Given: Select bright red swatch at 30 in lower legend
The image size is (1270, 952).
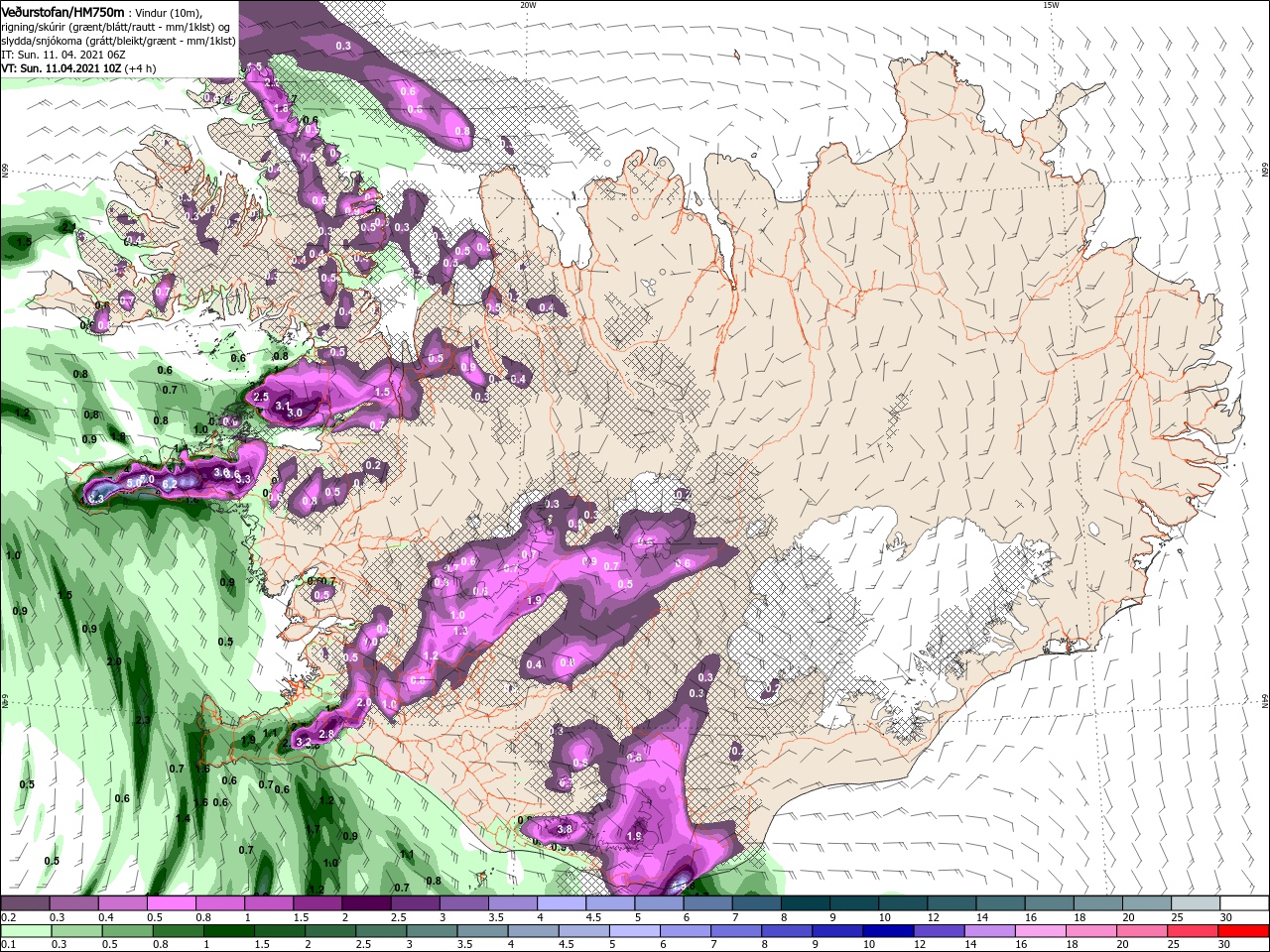Looking at the screenshot, I should click(x=1243, y=931).
